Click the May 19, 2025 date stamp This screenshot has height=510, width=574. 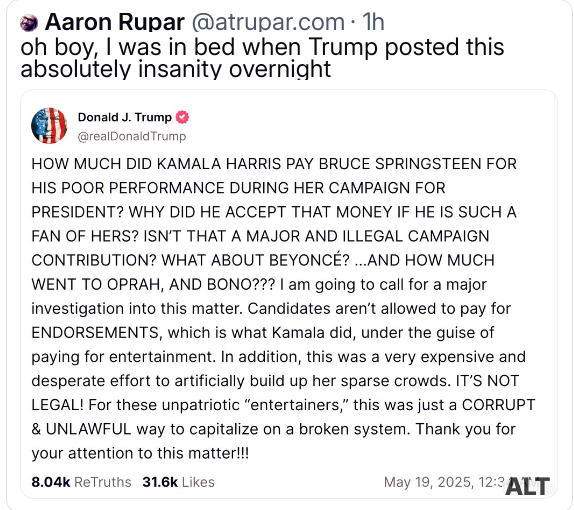445,482
